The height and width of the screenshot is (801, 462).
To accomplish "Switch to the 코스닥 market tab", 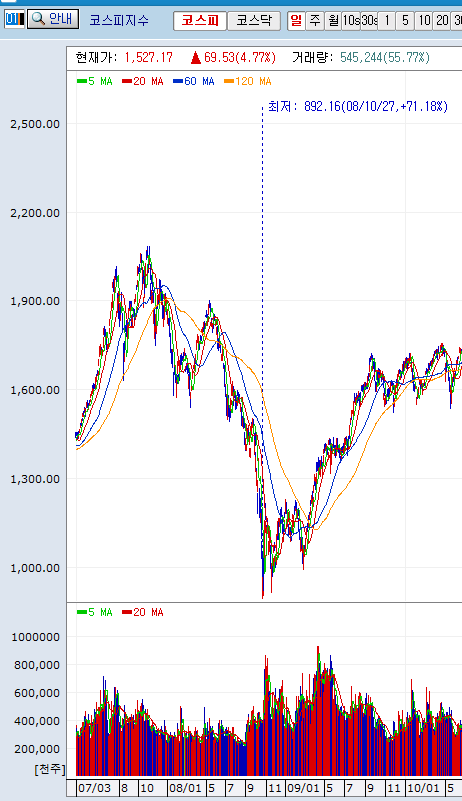I will (254, 21).
